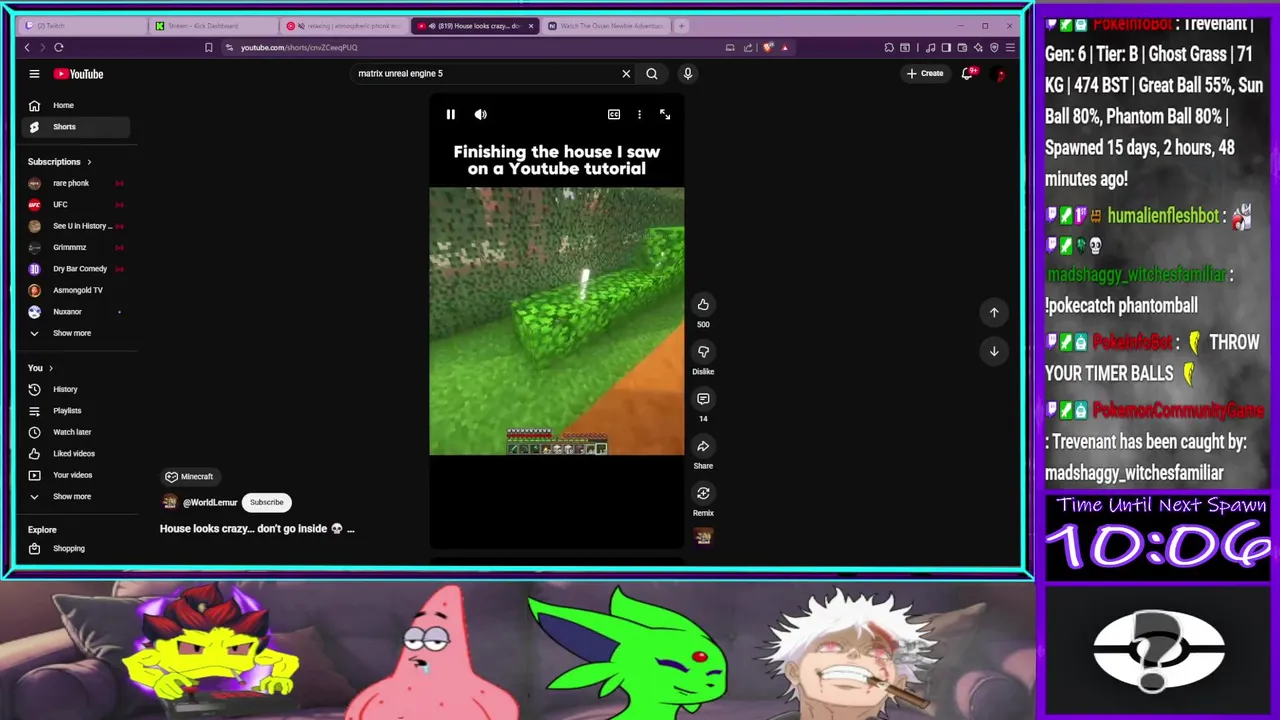Enter fullscreen for the Short

pos(665,115)
